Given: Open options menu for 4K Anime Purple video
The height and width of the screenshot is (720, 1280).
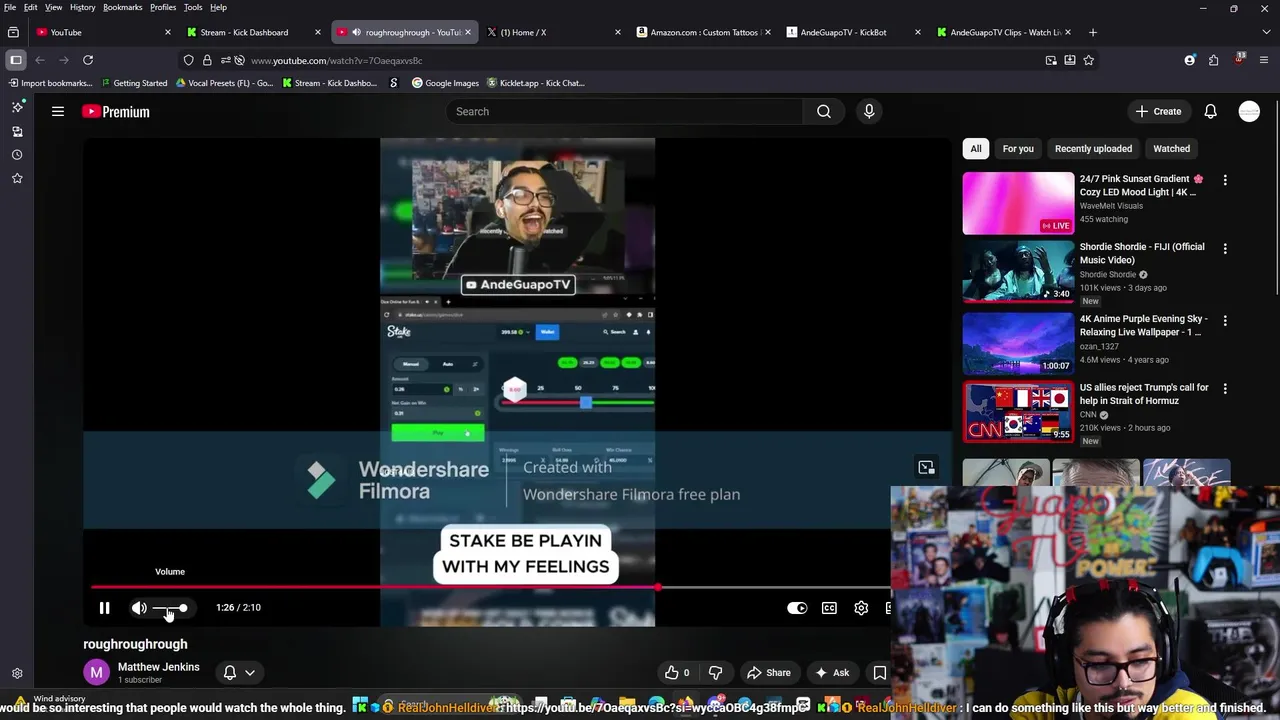Looking at the screenshot, I should [1225, 320].
